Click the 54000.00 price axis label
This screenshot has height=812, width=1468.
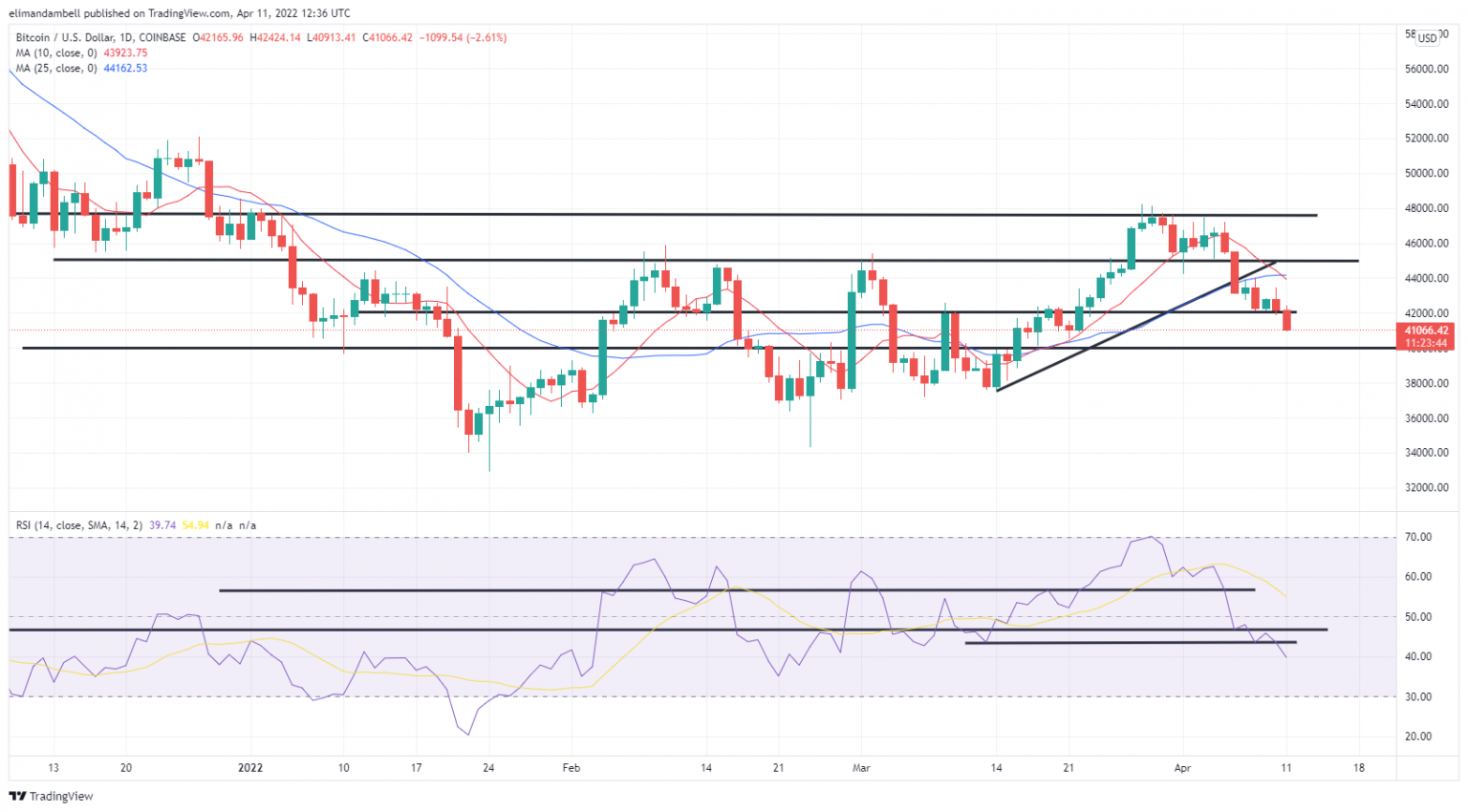pos(1426,104)
